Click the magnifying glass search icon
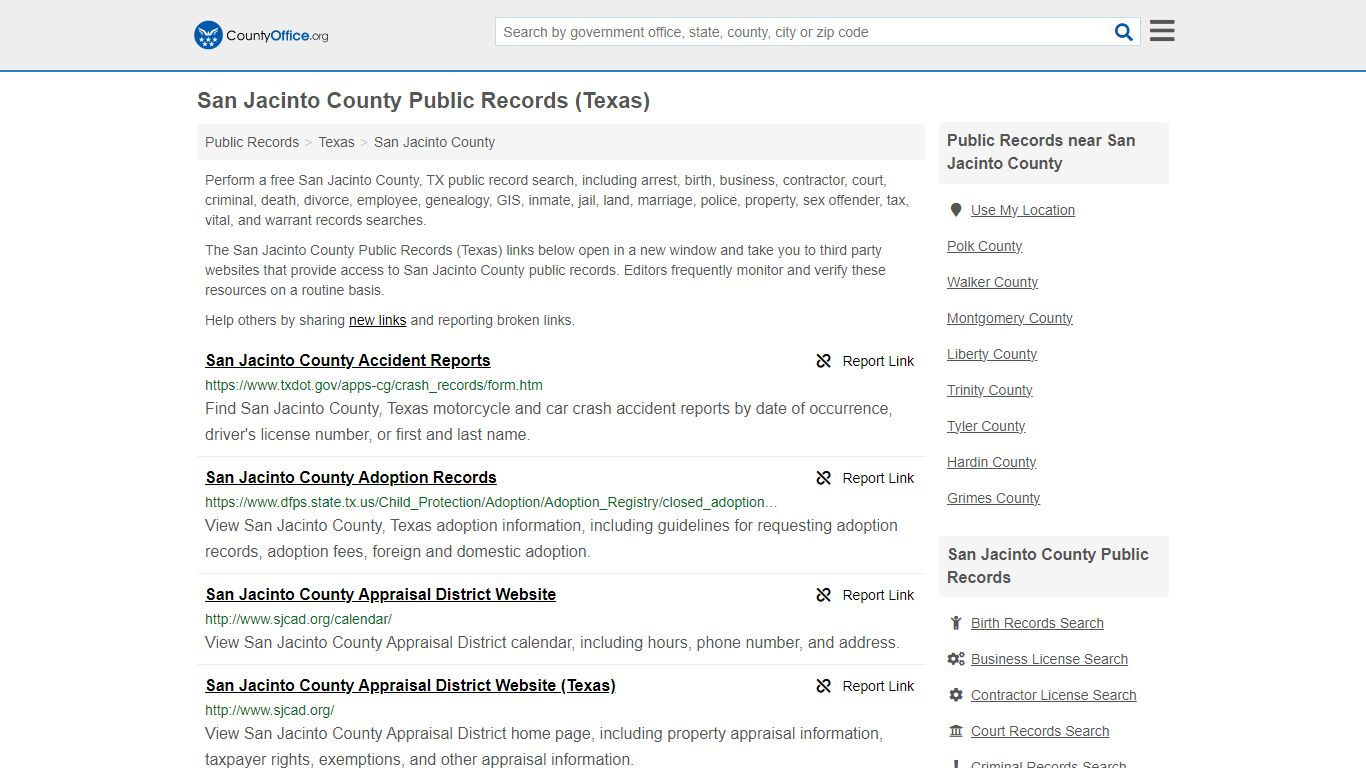This screenshot has height=768, width=1366. coord(1124,32)
